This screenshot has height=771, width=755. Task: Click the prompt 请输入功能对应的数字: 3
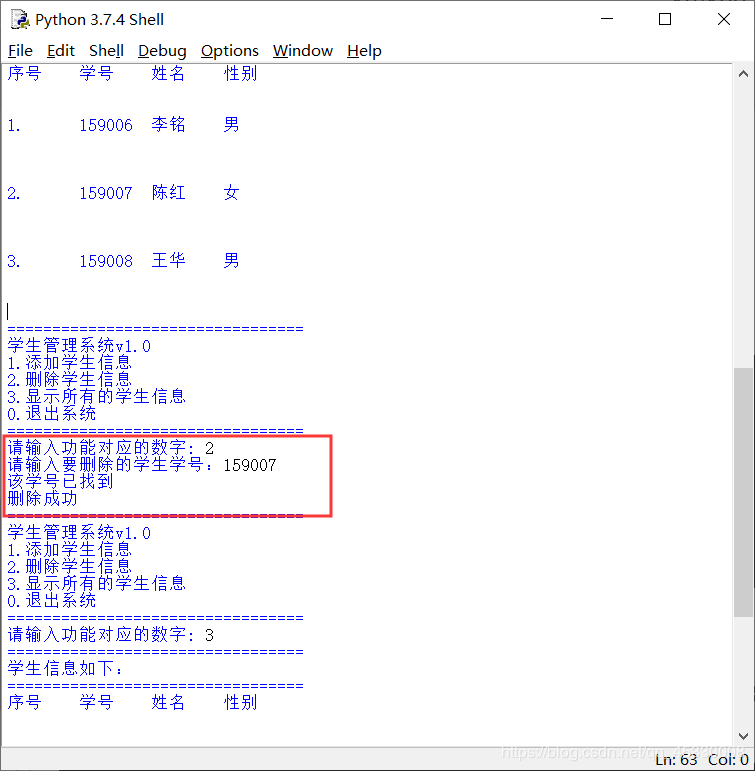[x=111, y=635]
